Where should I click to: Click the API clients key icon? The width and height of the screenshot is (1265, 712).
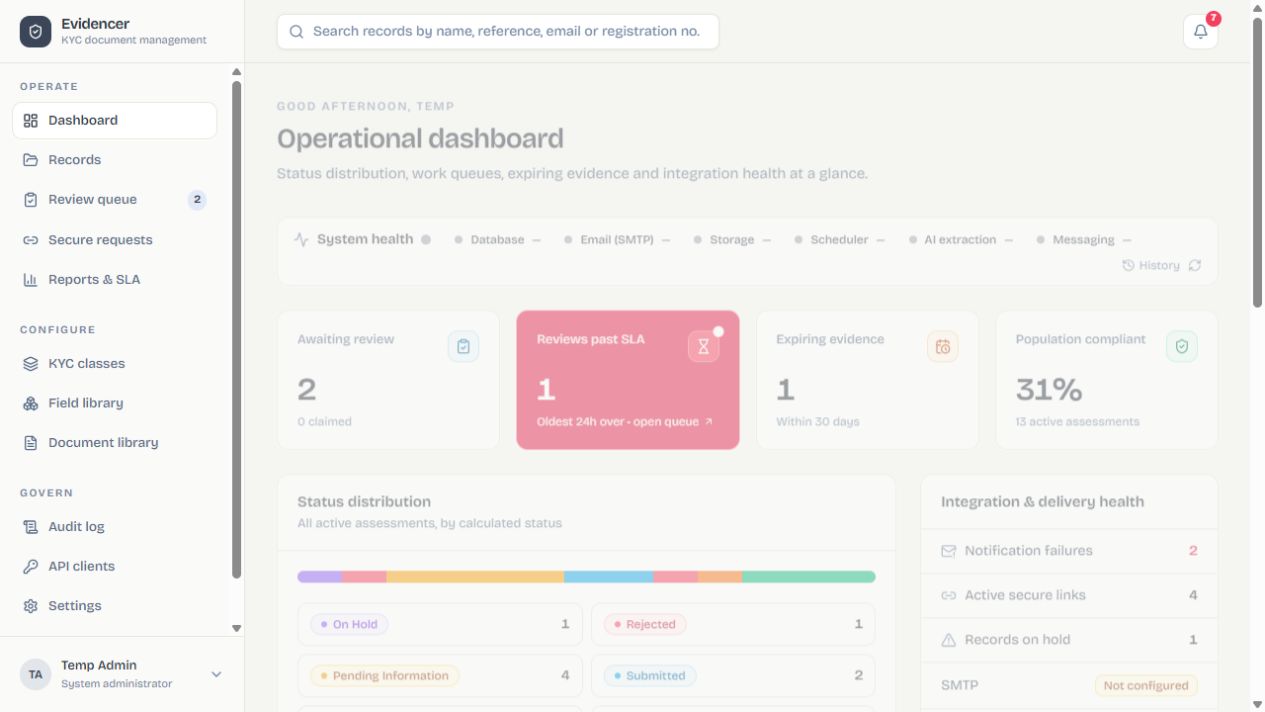pyautogui.click(x=30, y=566)
